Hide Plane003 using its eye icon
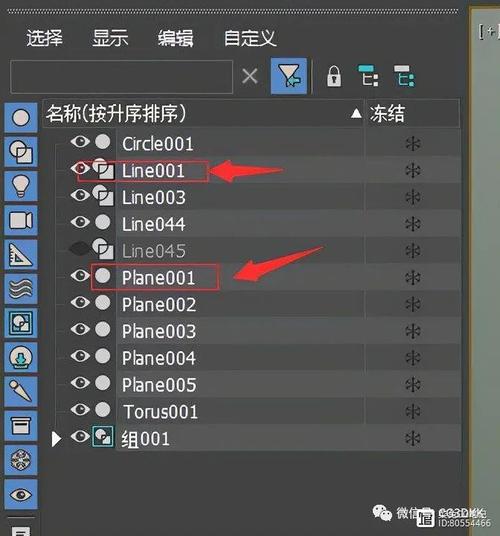Image resolution: width=500 pixels, height=536 pixels. [x=80, y=329]
